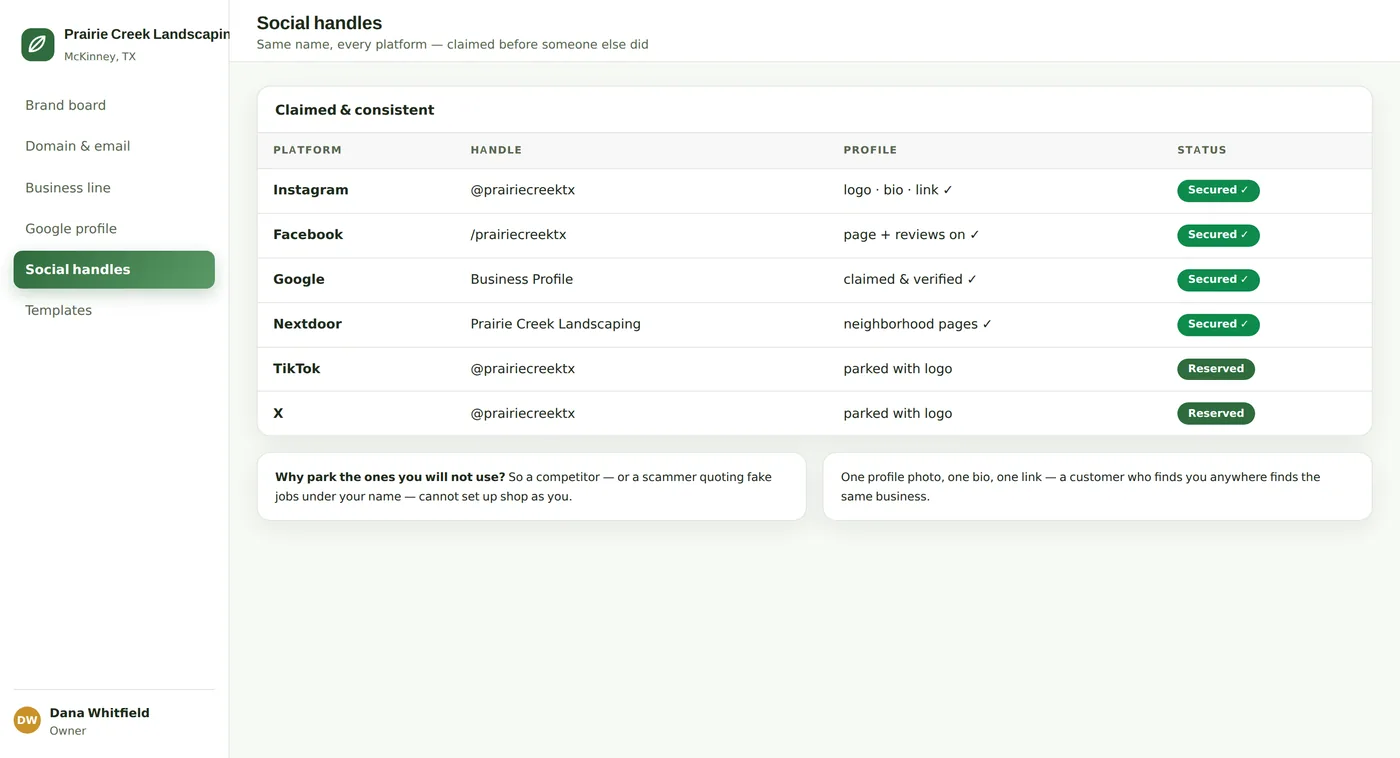
Task: Click the X row's @prairiecreektx handle
Action: point(523,413)
